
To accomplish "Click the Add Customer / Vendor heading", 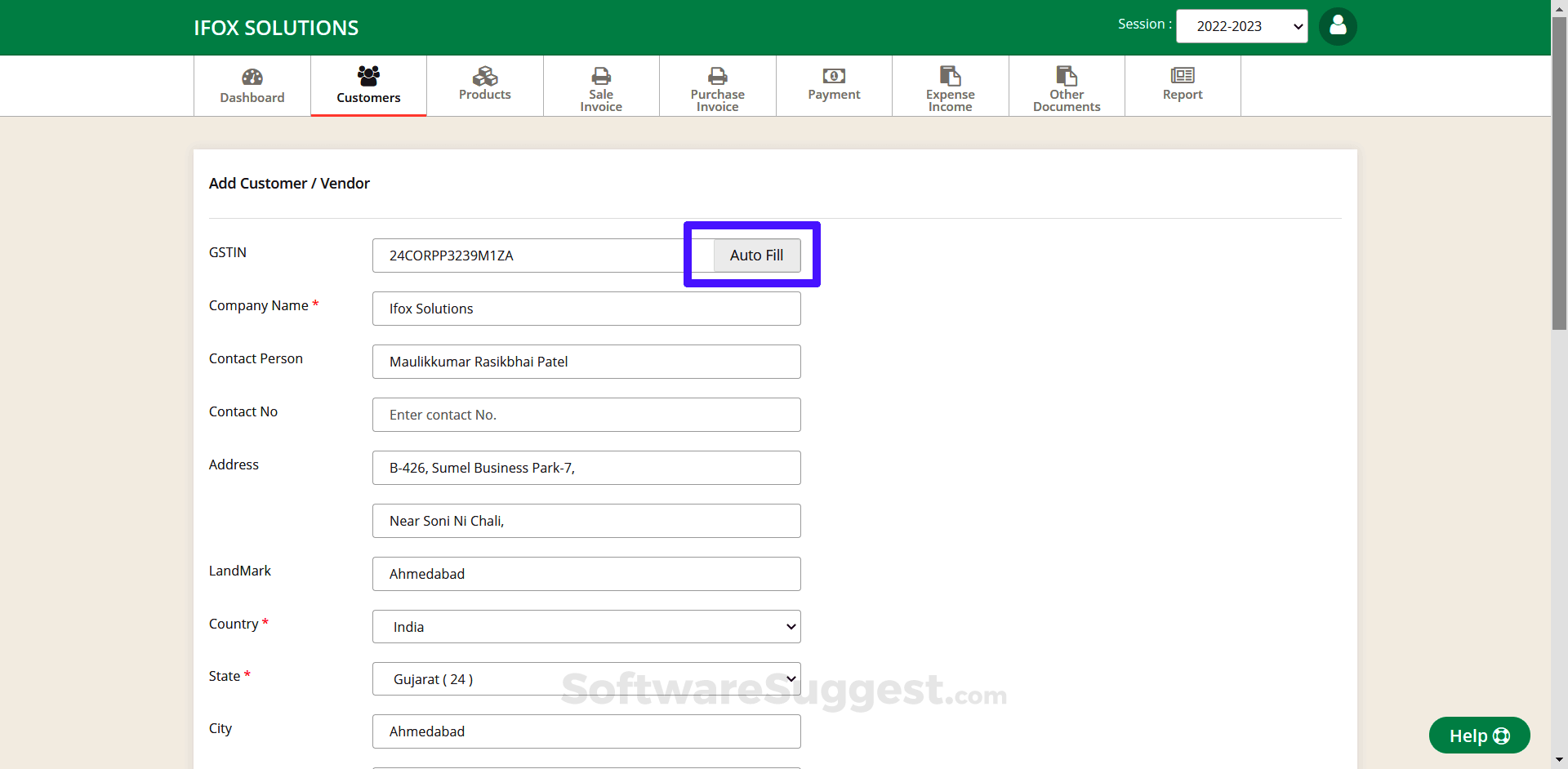I will [x=289, y=184].
